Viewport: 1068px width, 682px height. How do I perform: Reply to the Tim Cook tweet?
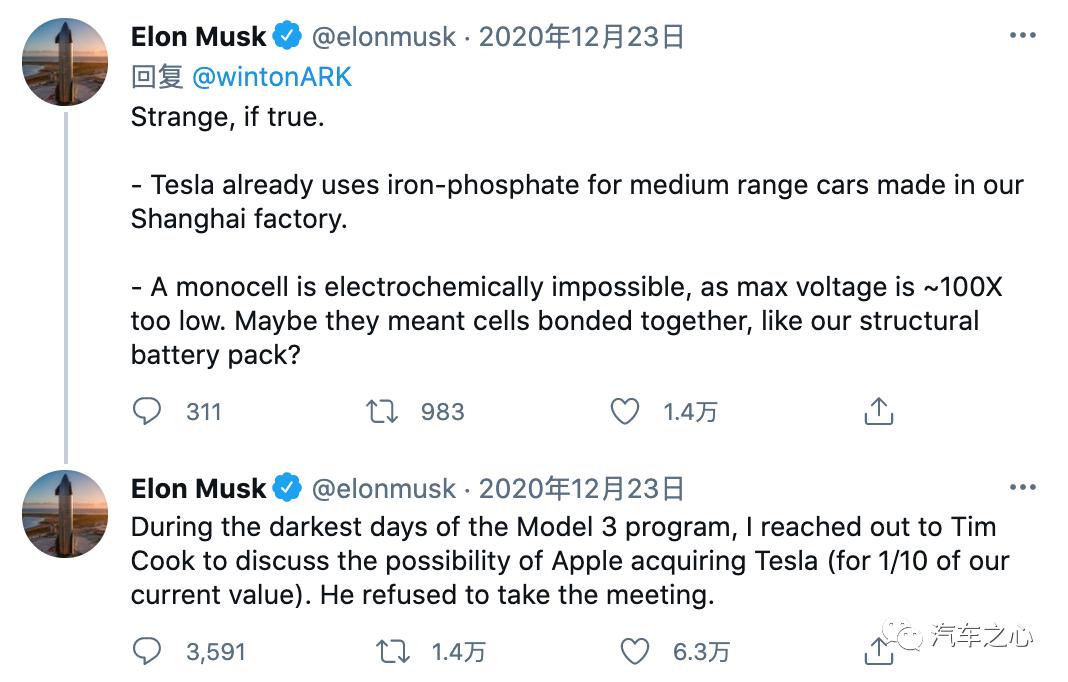coord(147,652)
